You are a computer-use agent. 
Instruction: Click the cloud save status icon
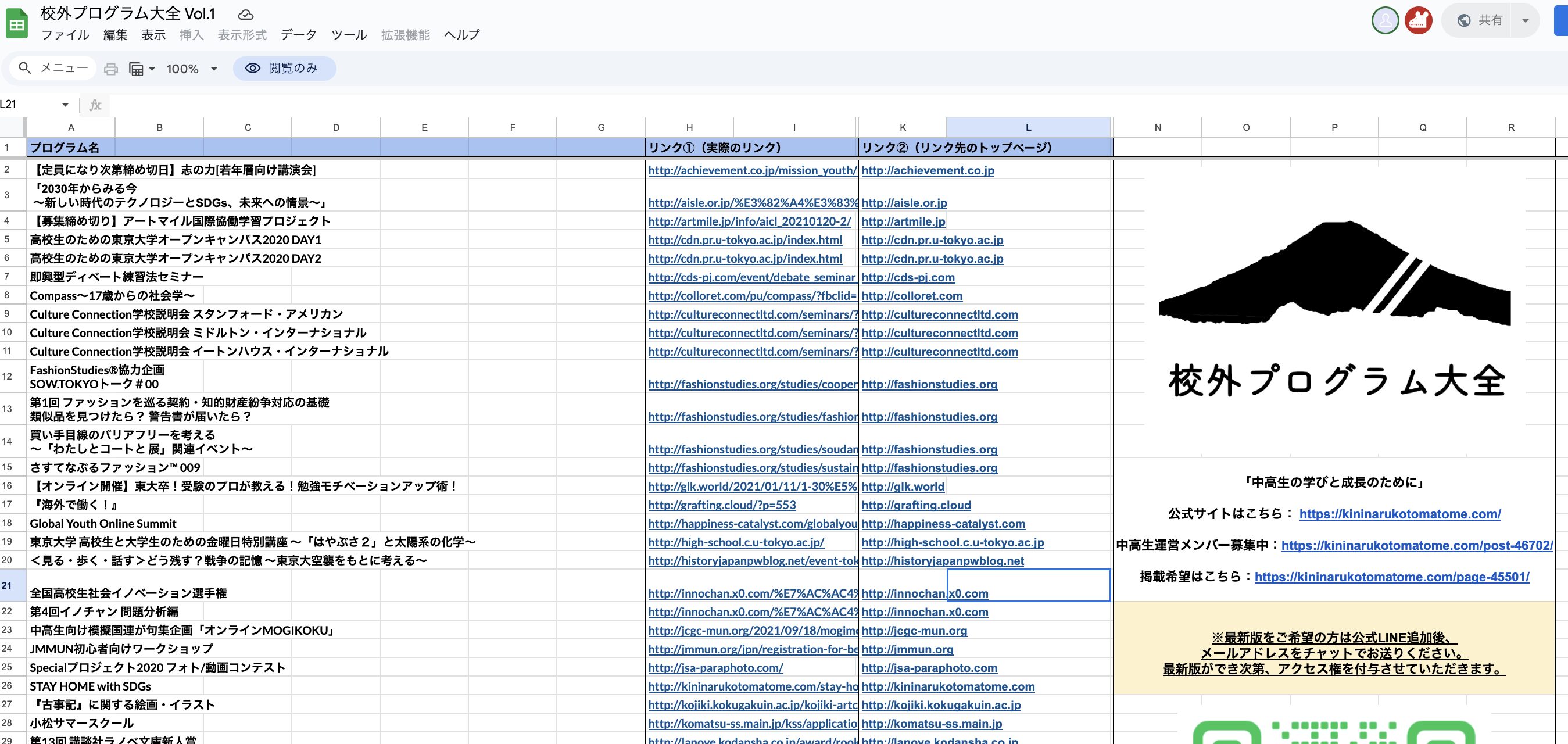[245, 14]
